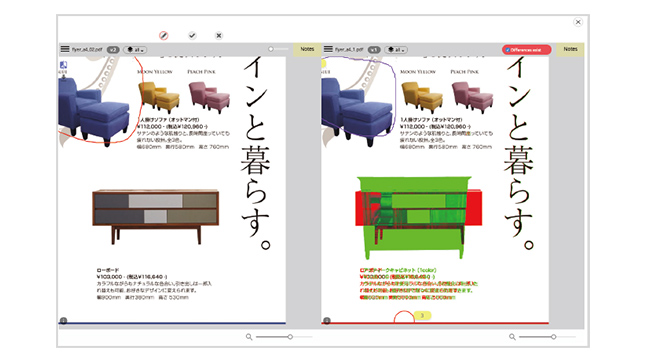Click the checkmark approve icon
This screenshot has height=360, width=646.
[192, 35]
